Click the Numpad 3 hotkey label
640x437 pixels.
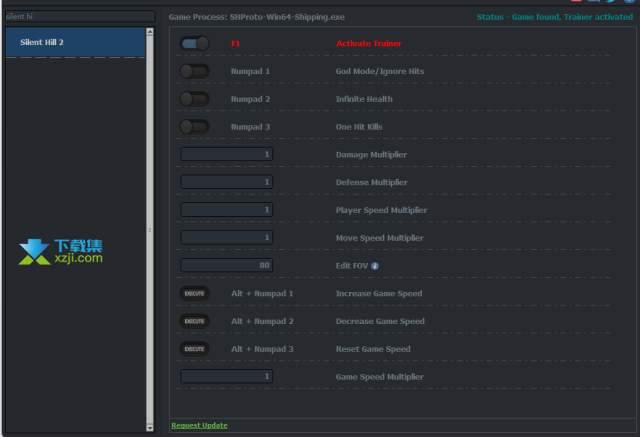pyautogui.click(x=250, y=127)
